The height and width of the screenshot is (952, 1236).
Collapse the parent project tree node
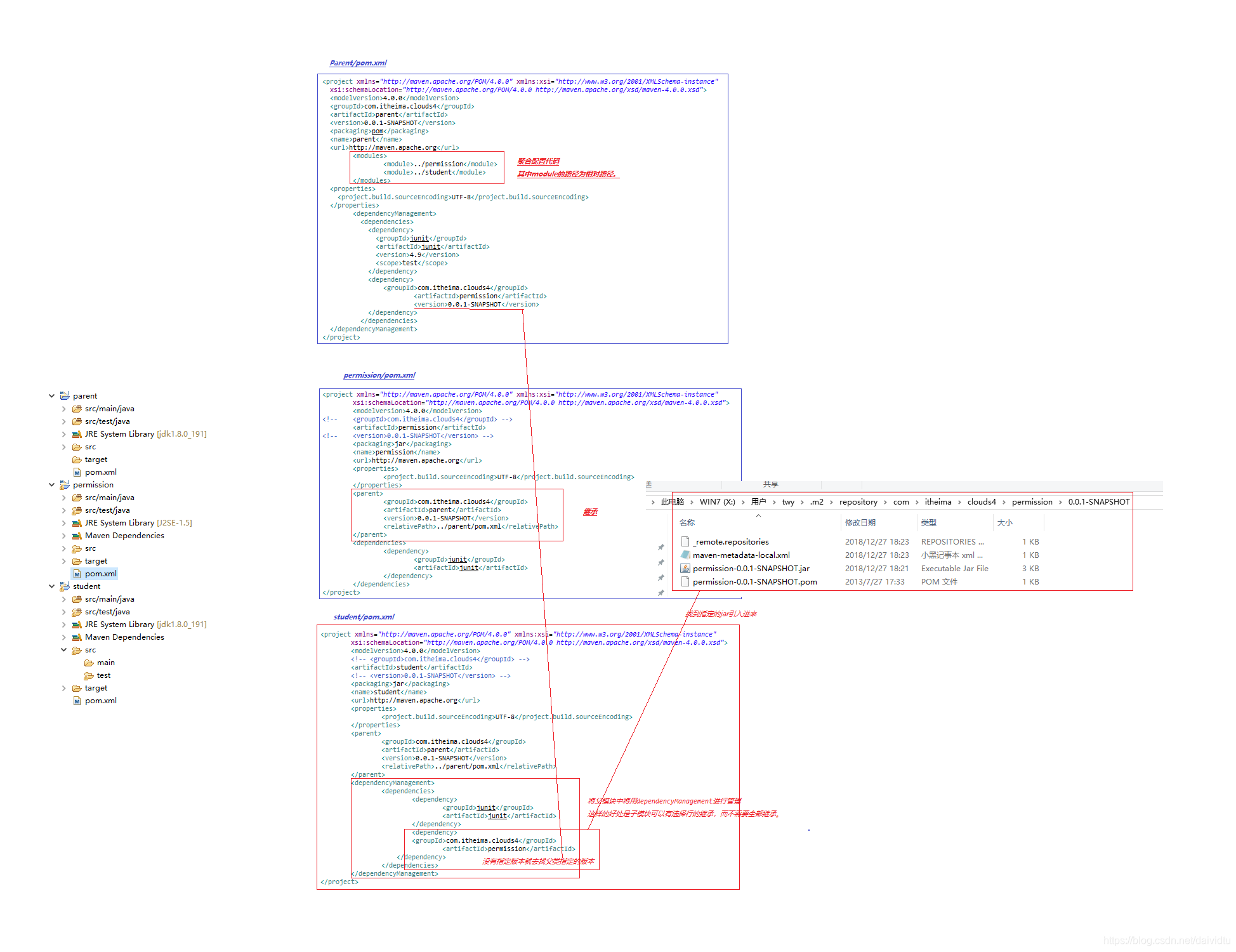52,395
